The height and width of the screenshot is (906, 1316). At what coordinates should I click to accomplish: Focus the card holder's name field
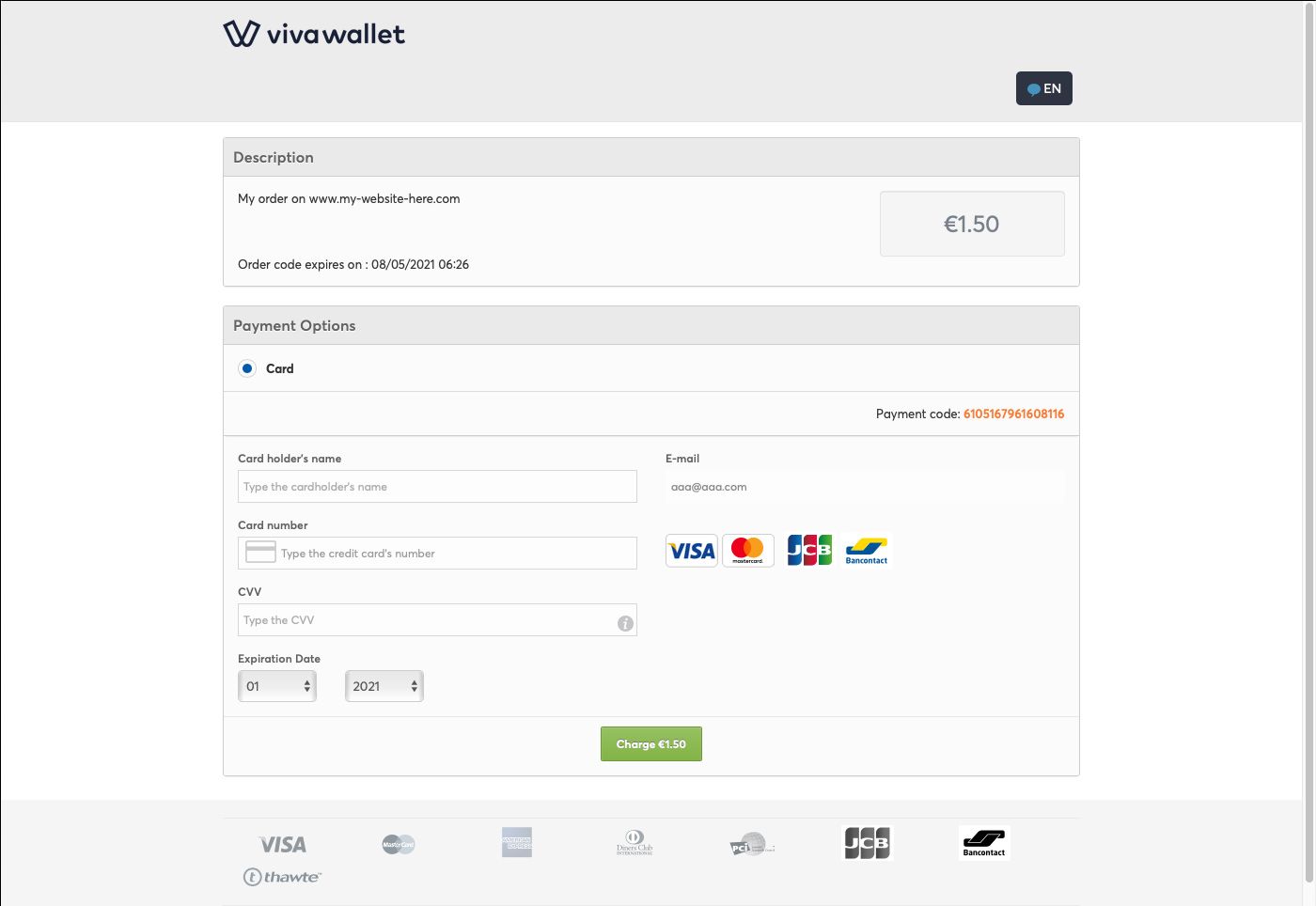(x=437, y=487)
